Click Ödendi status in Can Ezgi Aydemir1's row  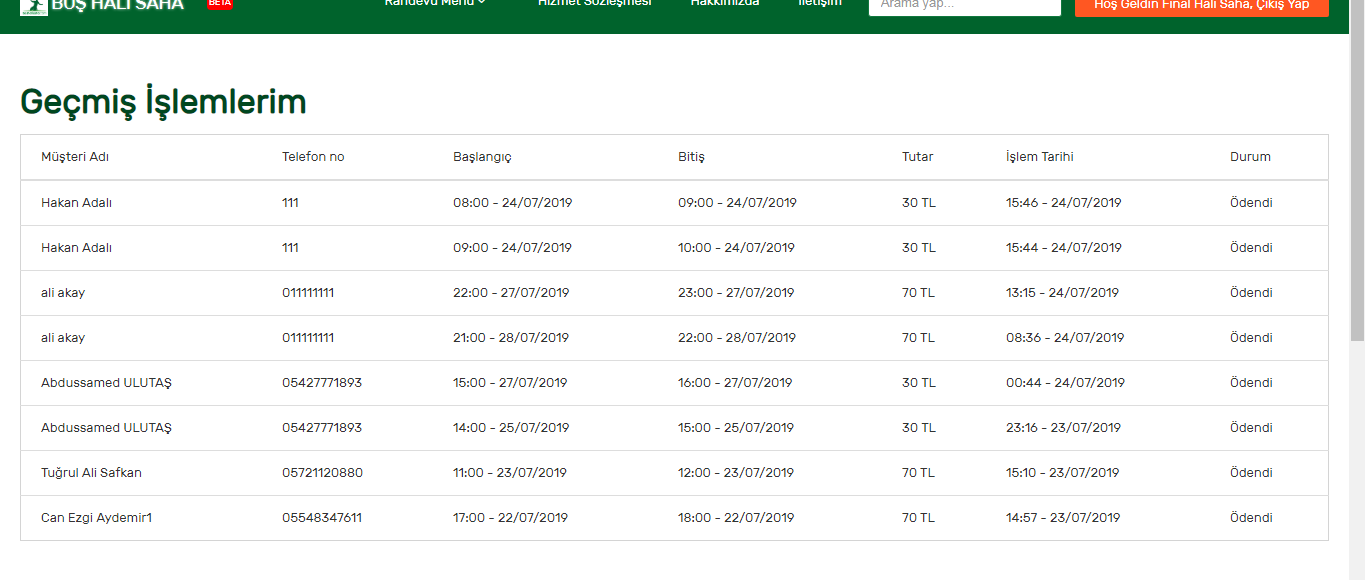[1251, 518]
